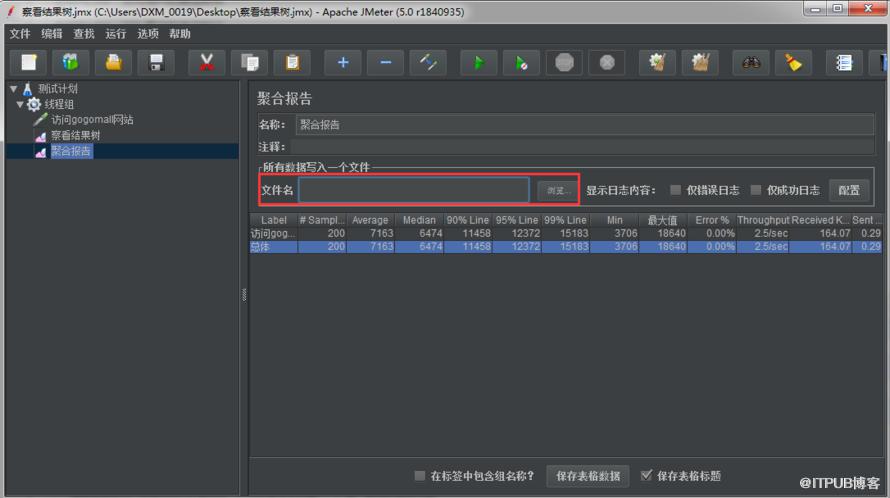This screenshot has width=890, height=498.
Task: Click the filename input field
Action: (414, 190)
